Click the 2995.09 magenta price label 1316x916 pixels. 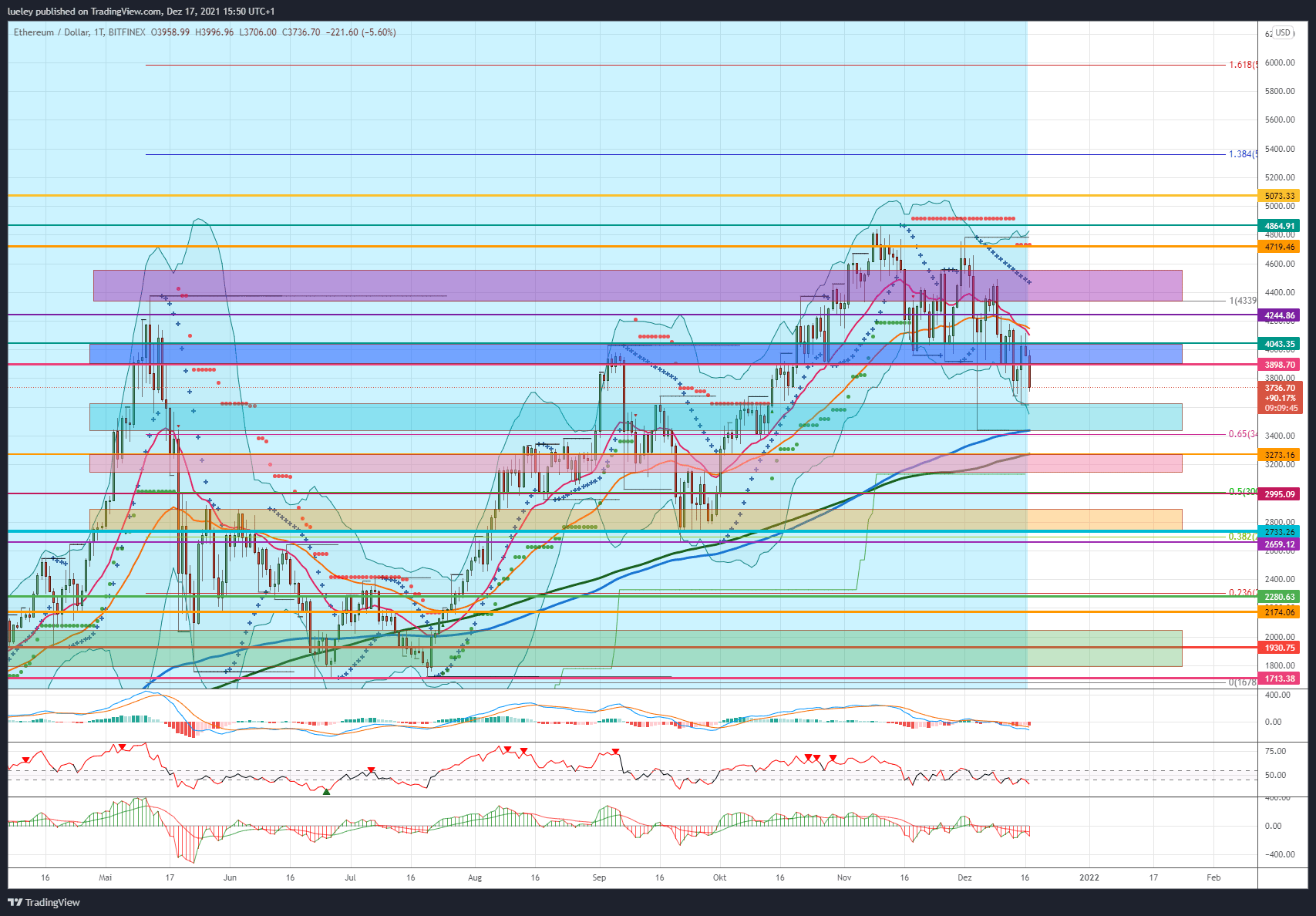click(1280, 494)
